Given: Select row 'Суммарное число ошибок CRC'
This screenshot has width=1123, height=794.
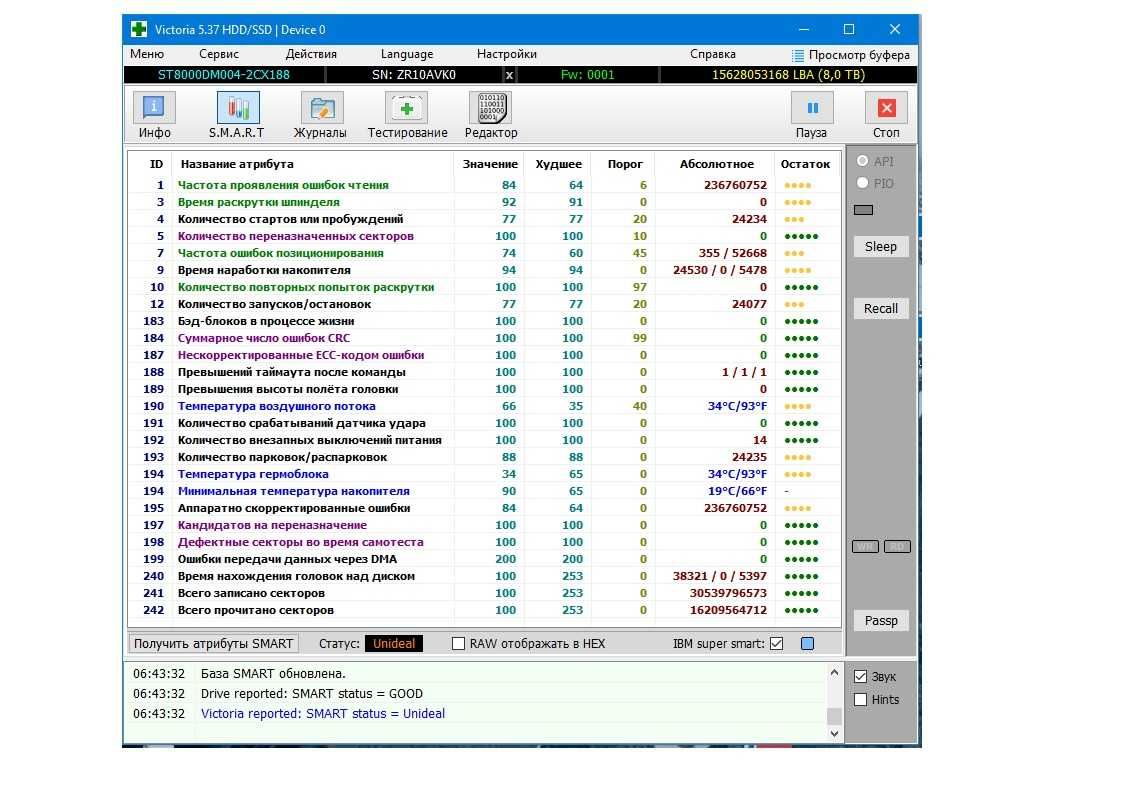Looking at the screenshot, I should pos(484,338).
